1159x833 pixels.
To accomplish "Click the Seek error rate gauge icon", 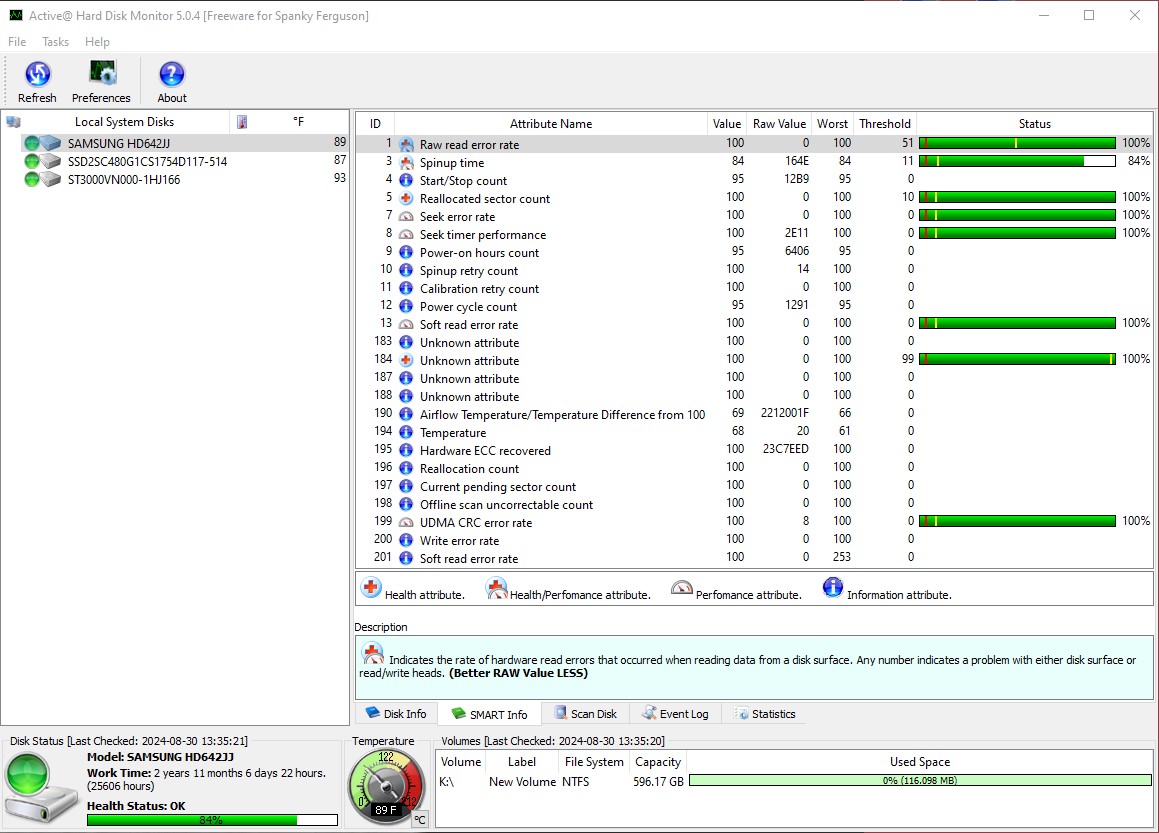I will pos(406,216).
